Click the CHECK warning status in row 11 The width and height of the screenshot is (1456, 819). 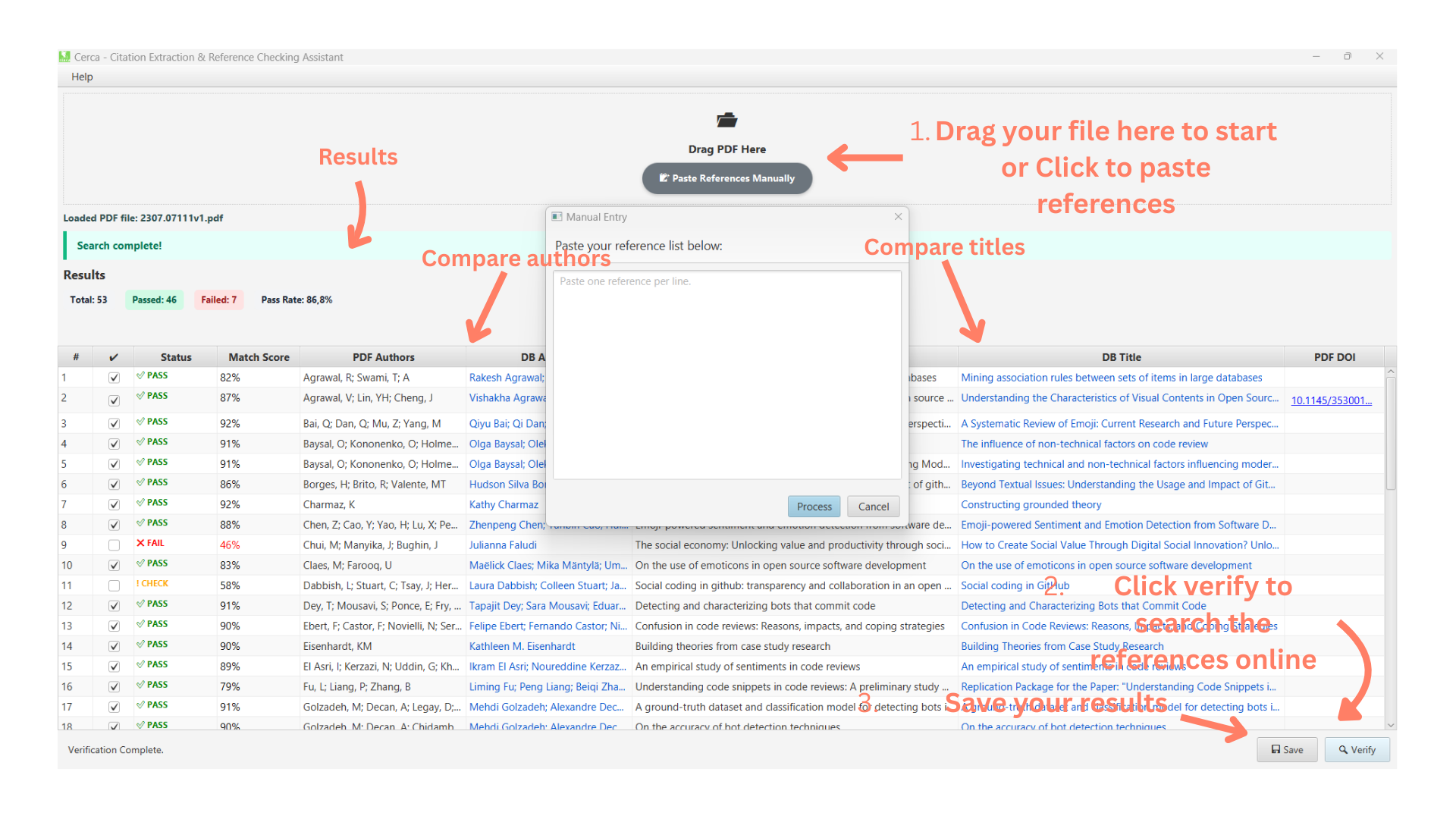152,584
